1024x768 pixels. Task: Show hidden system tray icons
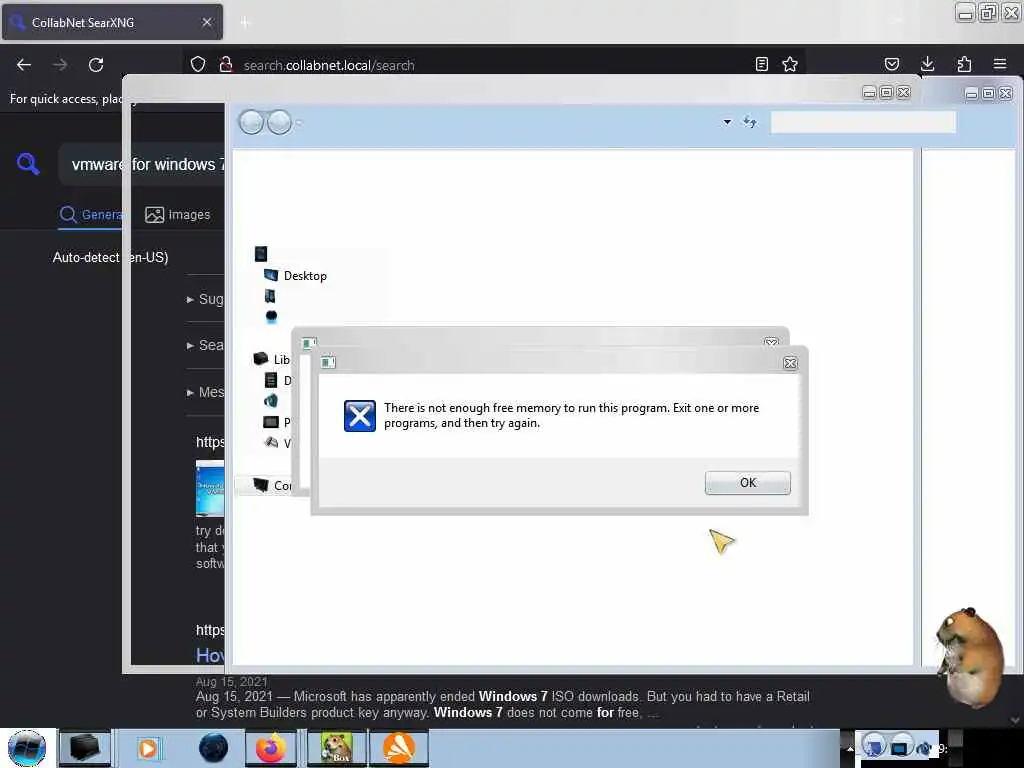point(850,748)
